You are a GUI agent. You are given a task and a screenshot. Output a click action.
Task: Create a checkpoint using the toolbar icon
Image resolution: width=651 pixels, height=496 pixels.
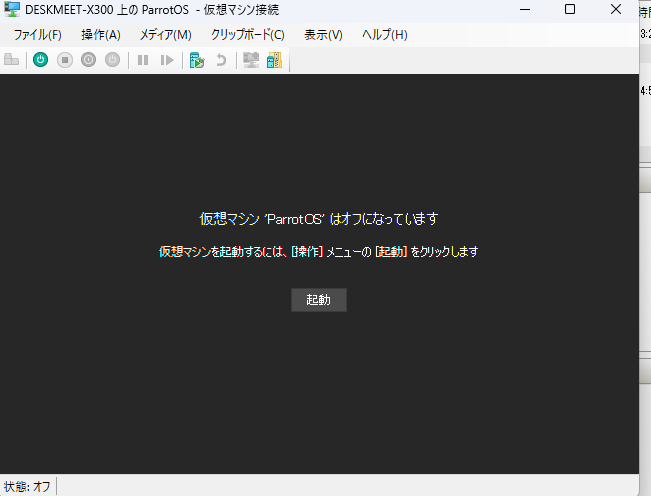pyautogui.click(x=197, y=60)
